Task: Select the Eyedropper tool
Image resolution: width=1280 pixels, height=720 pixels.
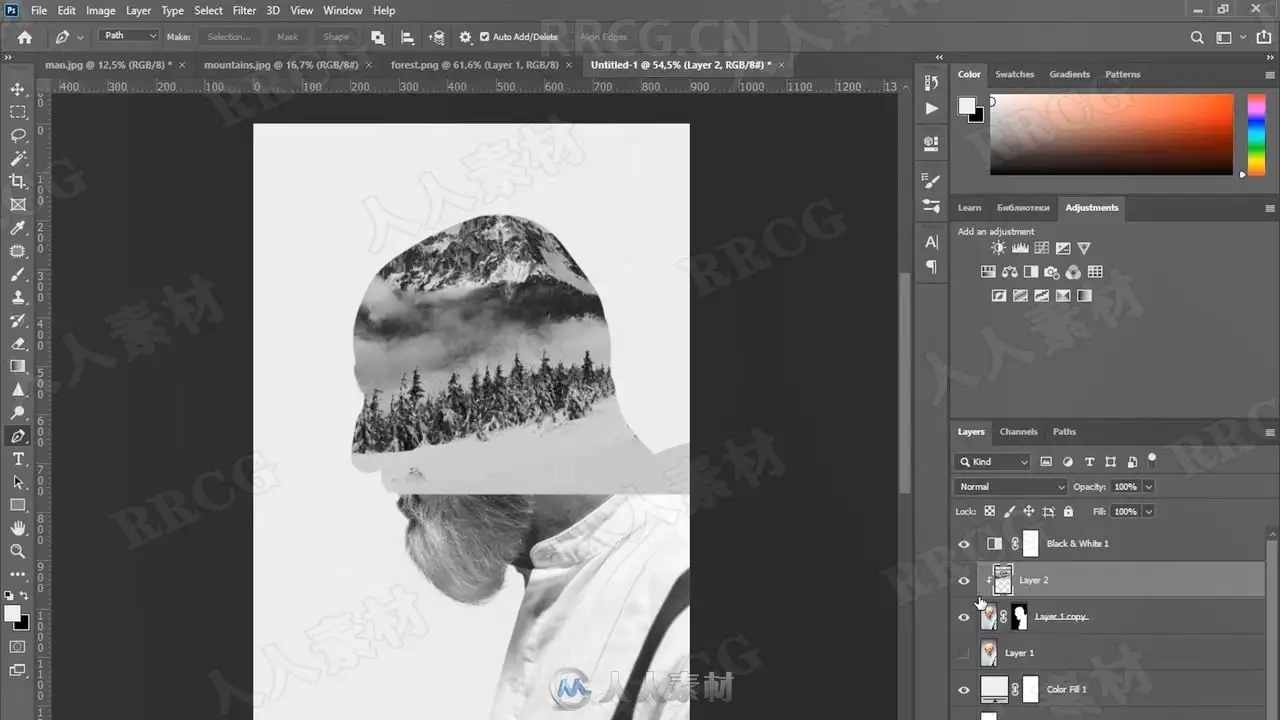Action: click(x=18, y=228)
